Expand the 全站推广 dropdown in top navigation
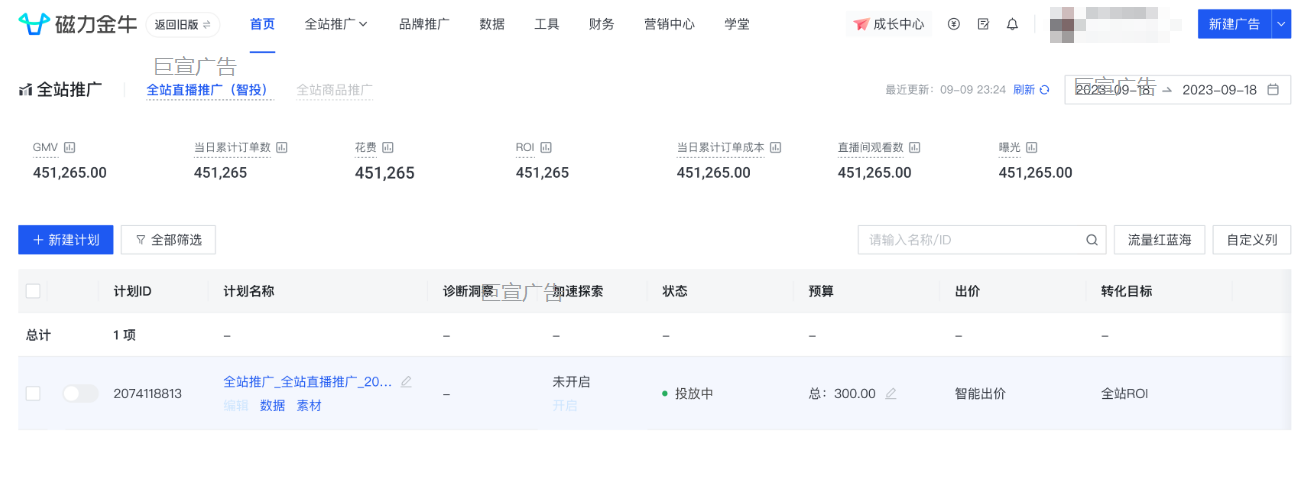The image size is (1306, 493). point(336,24)
